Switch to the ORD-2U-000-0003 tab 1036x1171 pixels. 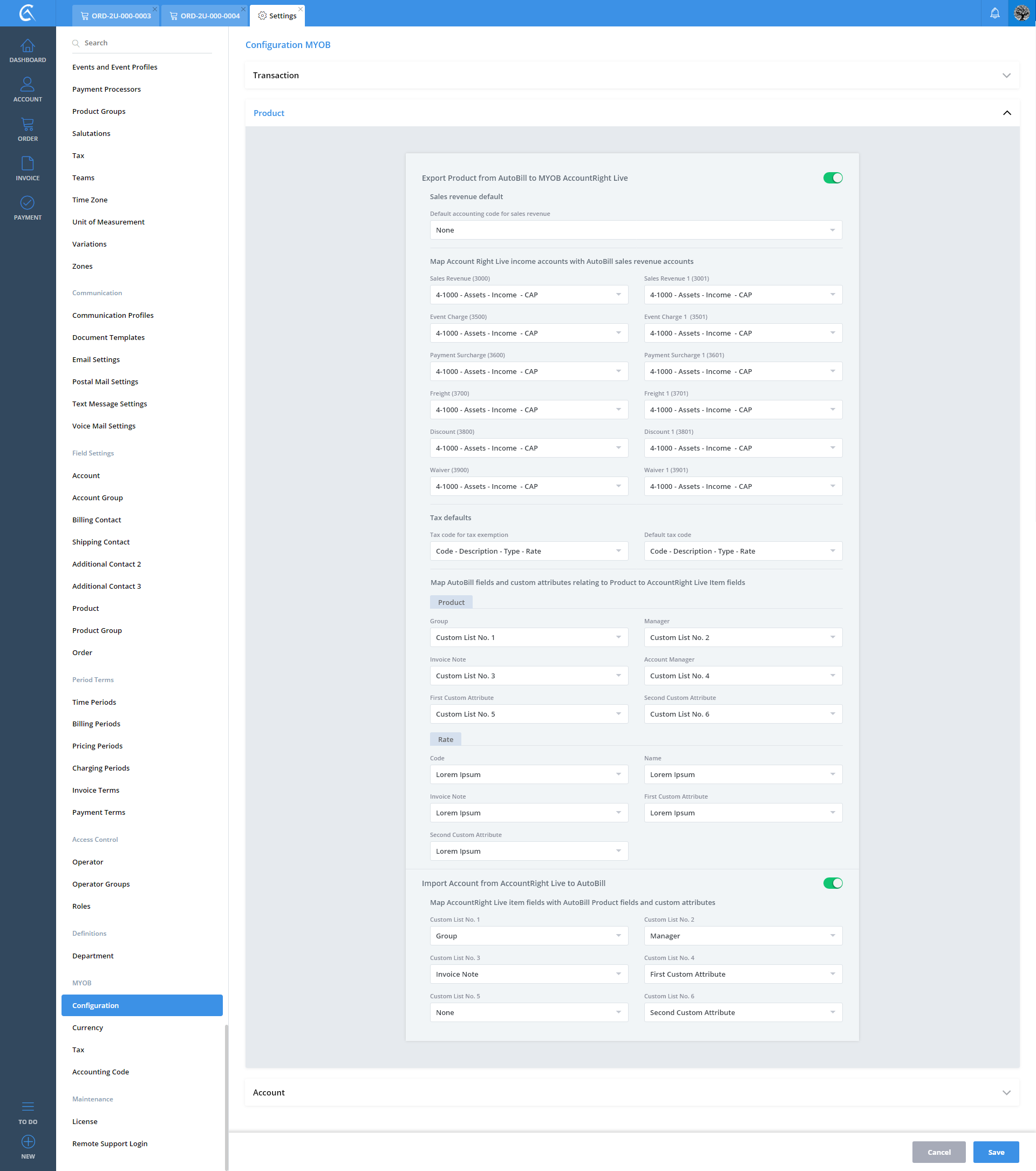pyautogui.click(x=116, y=16)
